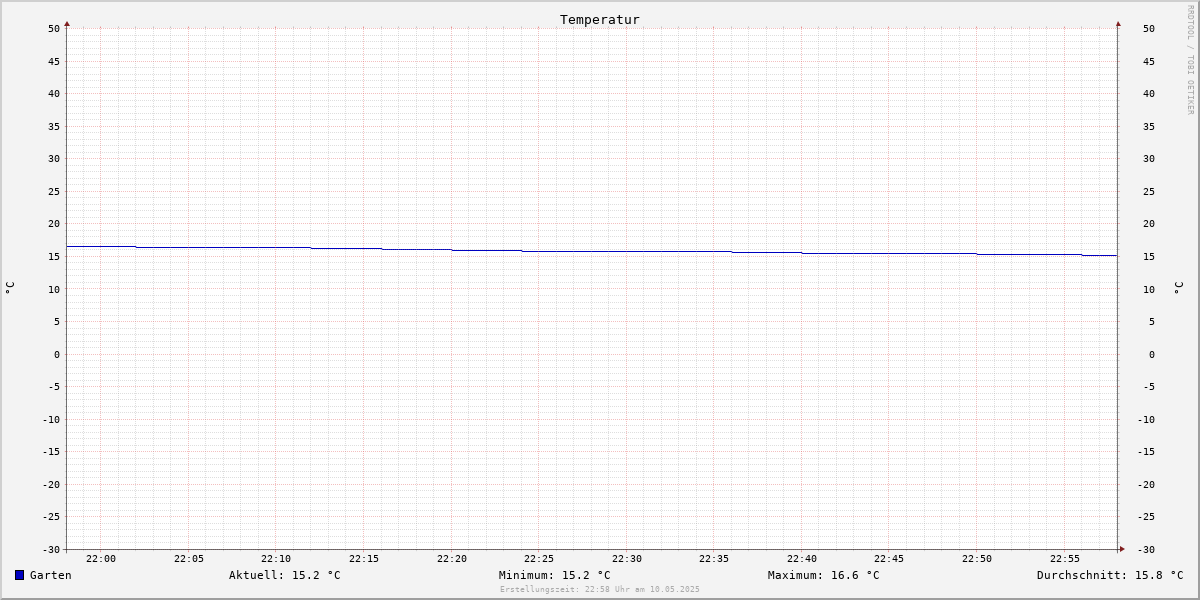Select the Aktuell: 15.2 °C value

[x=285, y=575]
